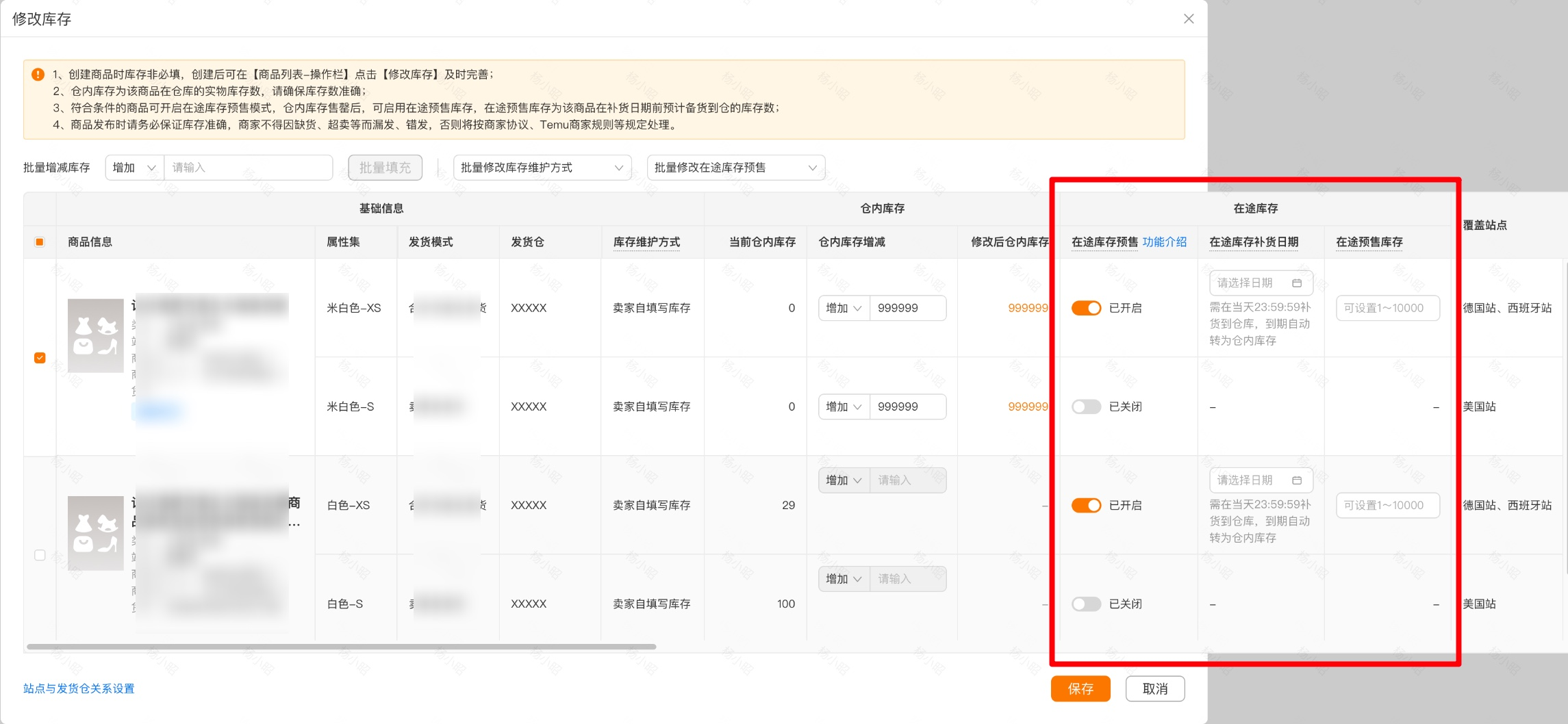Click the first product thumbnail image
Screen dimensions: 1568x724
pos(96,336)
